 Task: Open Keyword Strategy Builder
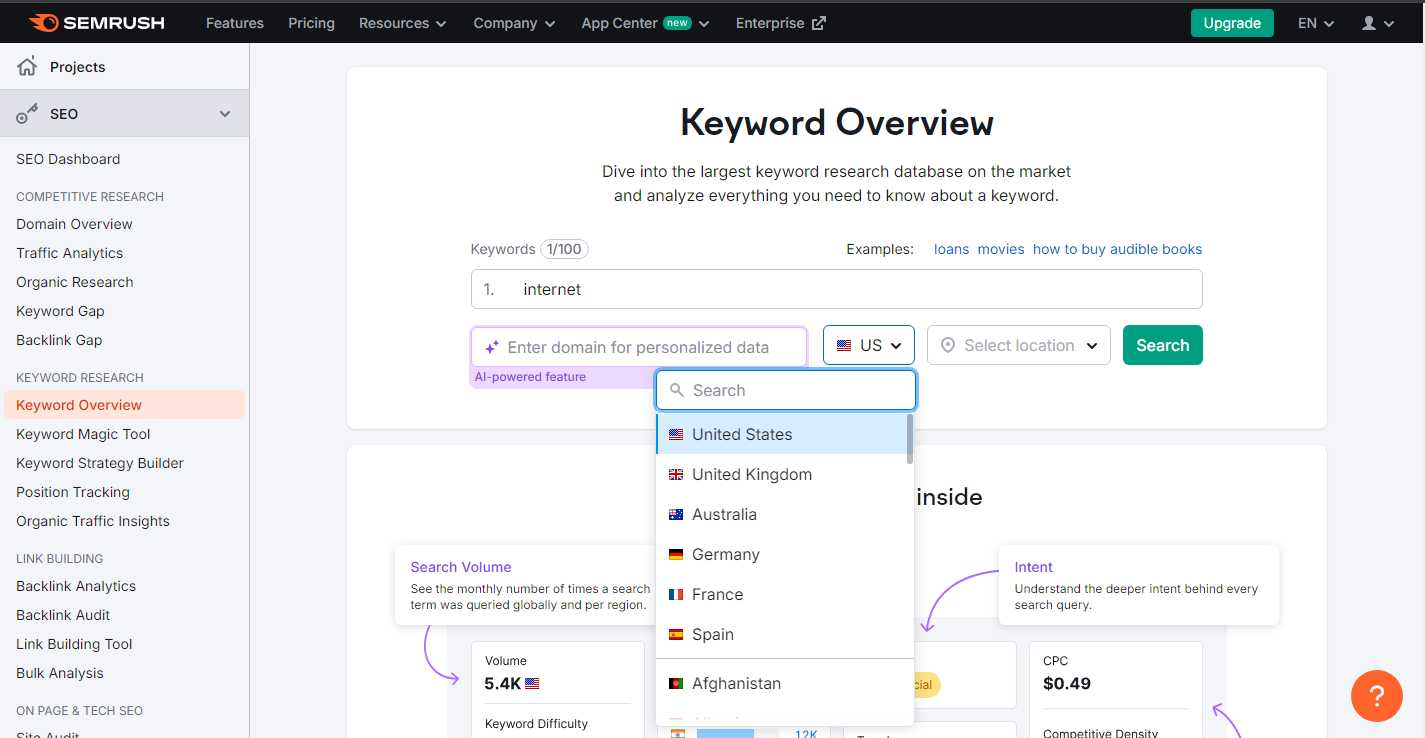(x=100, y=463)
